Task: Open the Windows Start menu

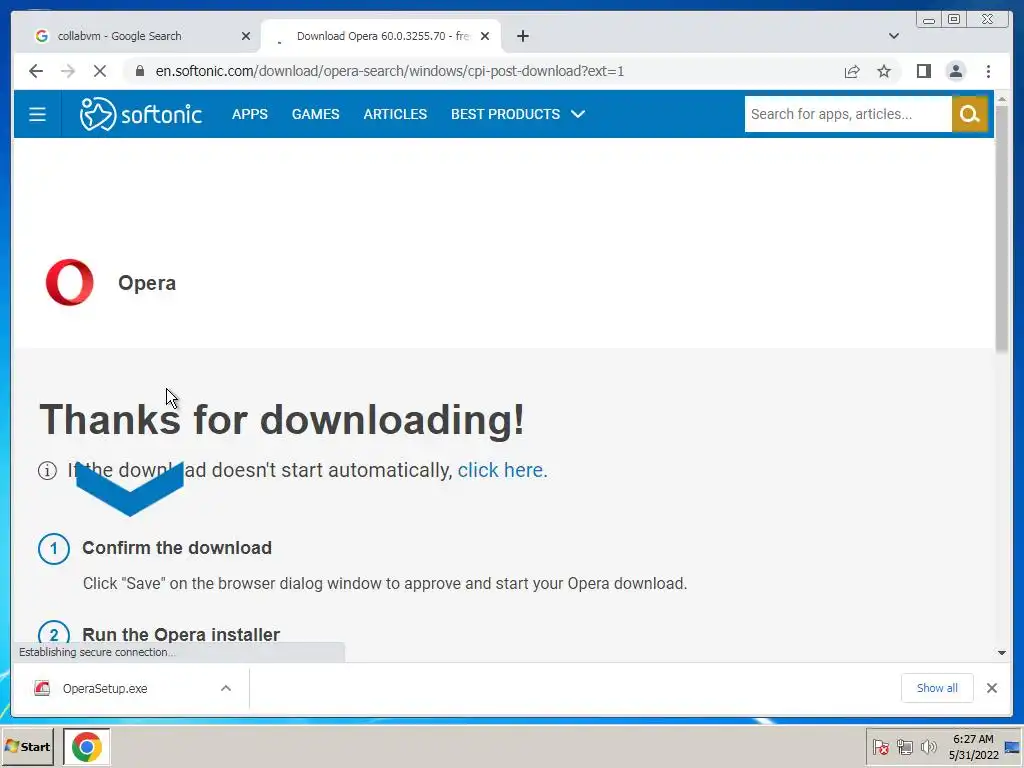Action: [x=27, y=746]
